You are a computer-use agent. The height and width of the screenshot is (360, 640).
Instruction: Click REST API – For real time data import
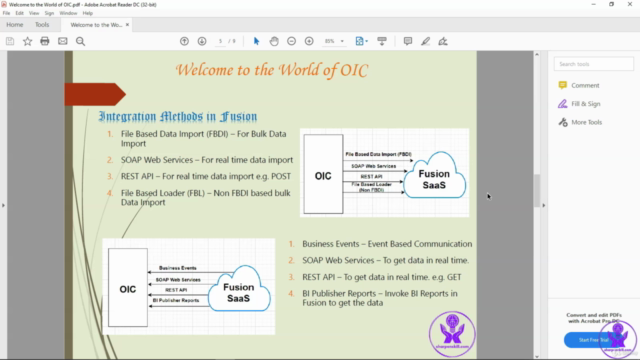206,176
